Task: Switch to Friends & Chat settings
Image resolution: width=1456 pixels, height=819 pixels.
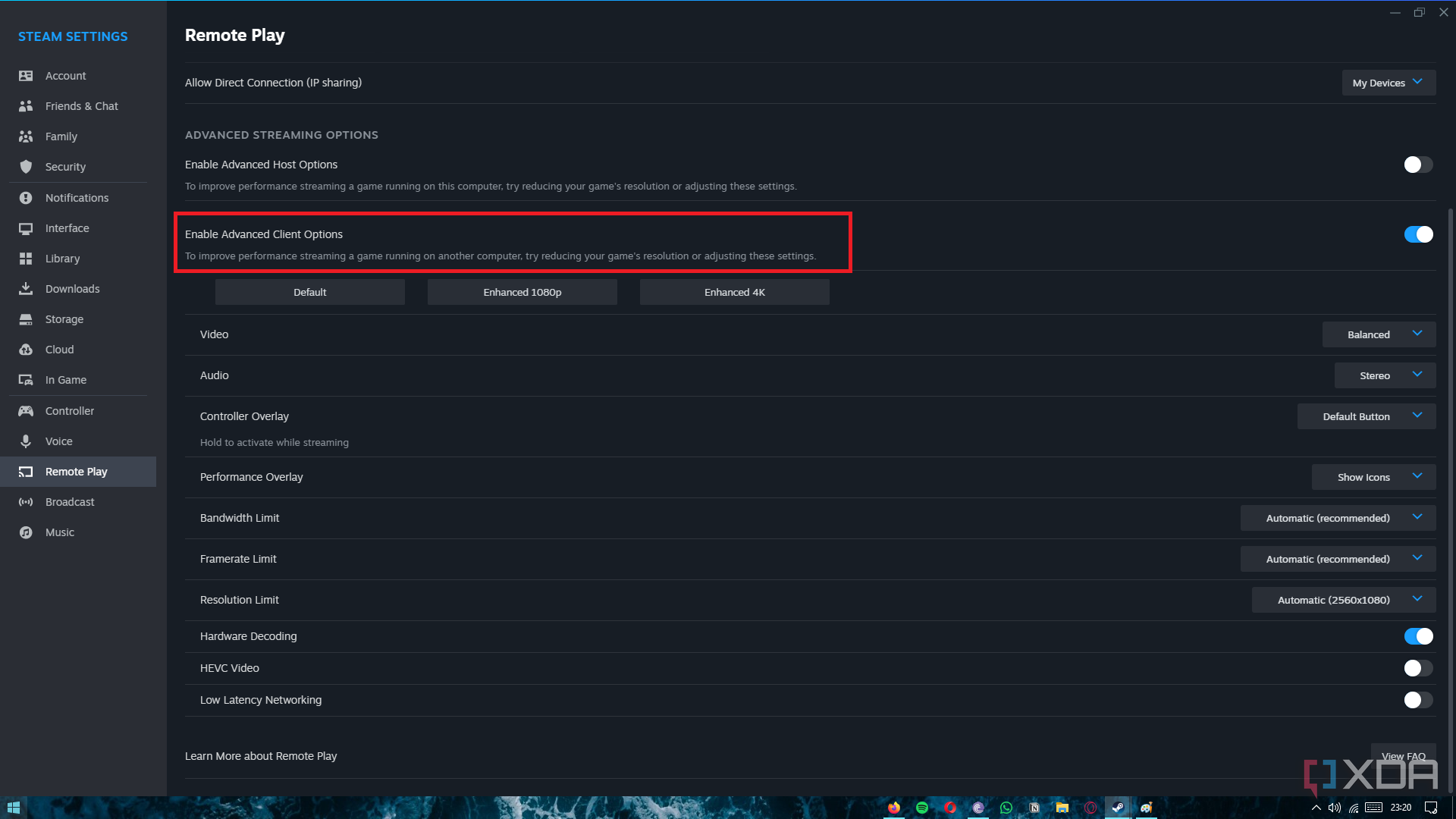Action: (x=78, y=106)
